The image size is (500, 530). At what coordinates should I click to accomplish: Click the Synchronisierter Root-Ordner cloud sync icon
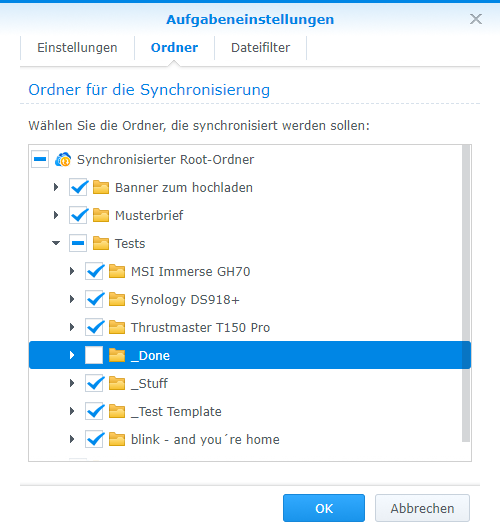pos(63,159)
